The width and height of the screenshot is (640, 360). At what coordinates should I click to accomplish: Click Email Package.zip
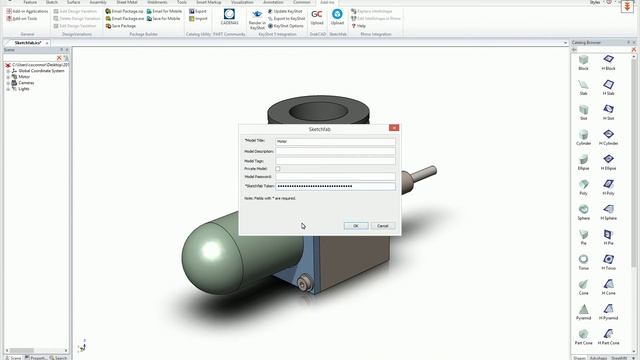[x=124, y=11]
